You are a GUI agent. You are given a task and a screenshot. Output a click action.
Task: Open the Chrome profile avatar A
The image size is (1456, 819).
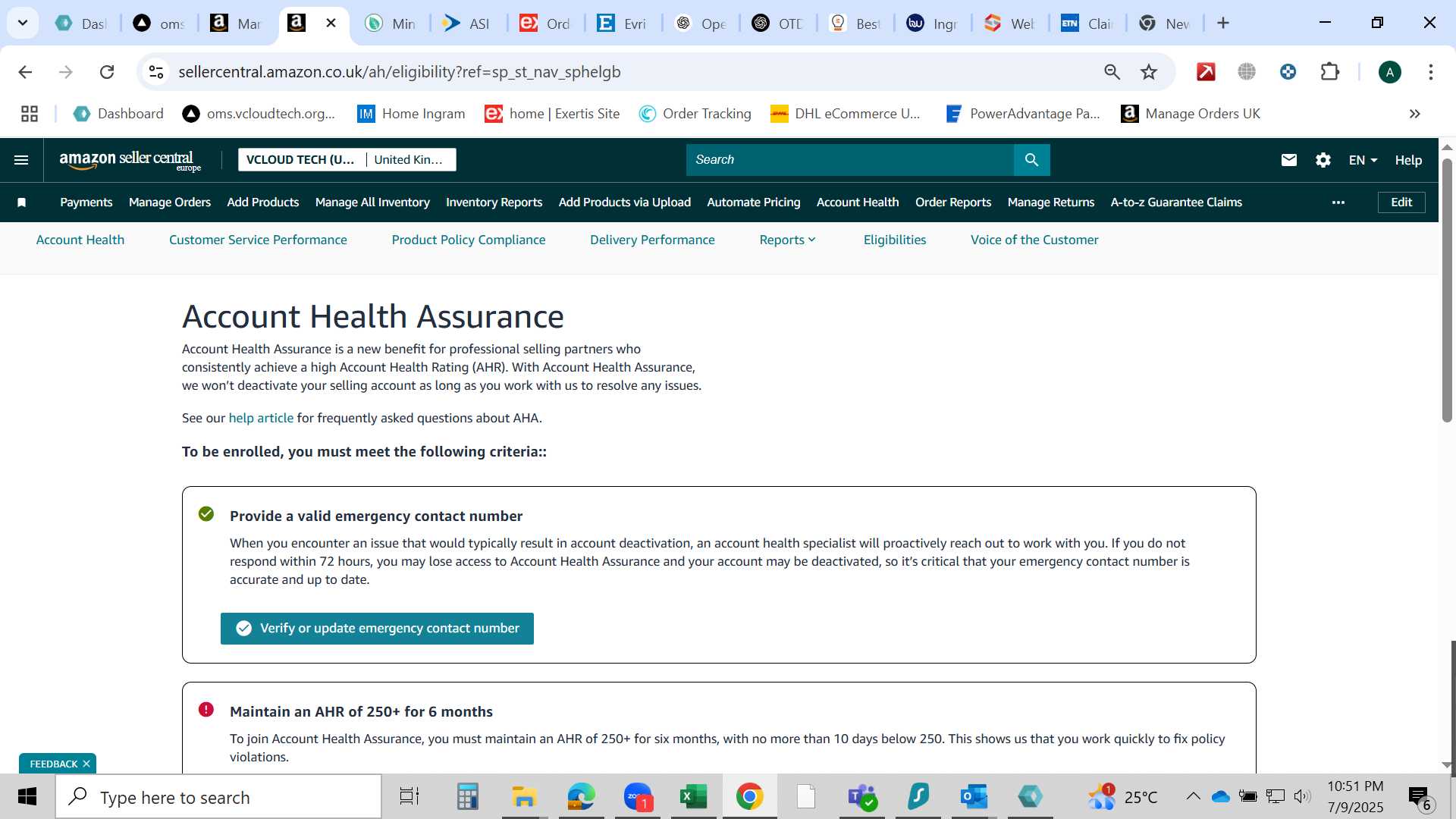click(x=1390, y=72)
